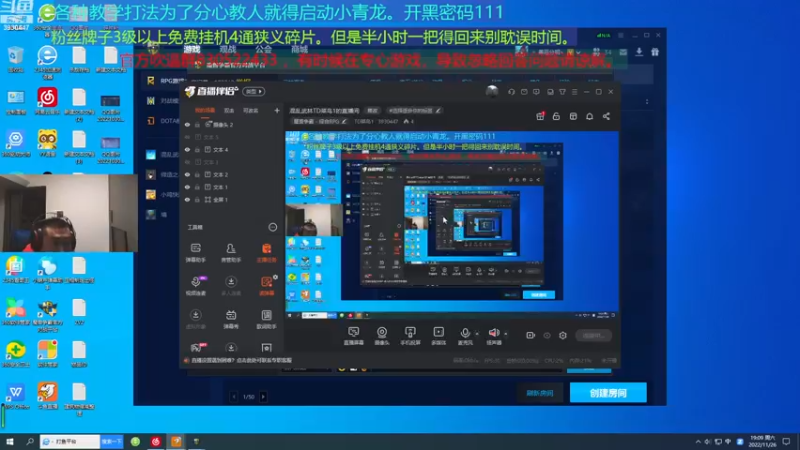Switch to the first orange scene tab
Screen dimensions: 800x450
205,110
